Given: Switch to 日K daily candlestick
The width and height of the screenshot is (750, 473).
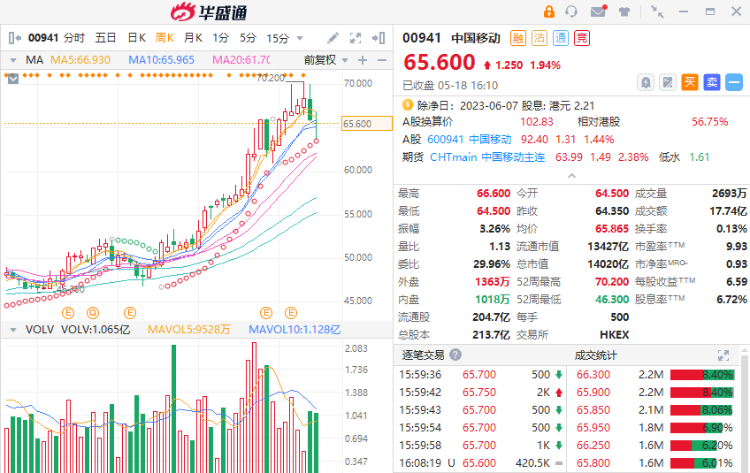Looking at the screenshot, I should pos(137,38).
